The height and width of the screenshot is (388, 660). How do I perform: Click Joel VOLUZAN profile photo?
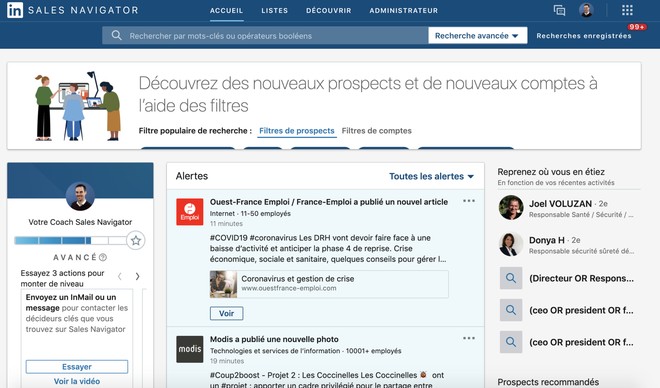click(x=511, y=207)
